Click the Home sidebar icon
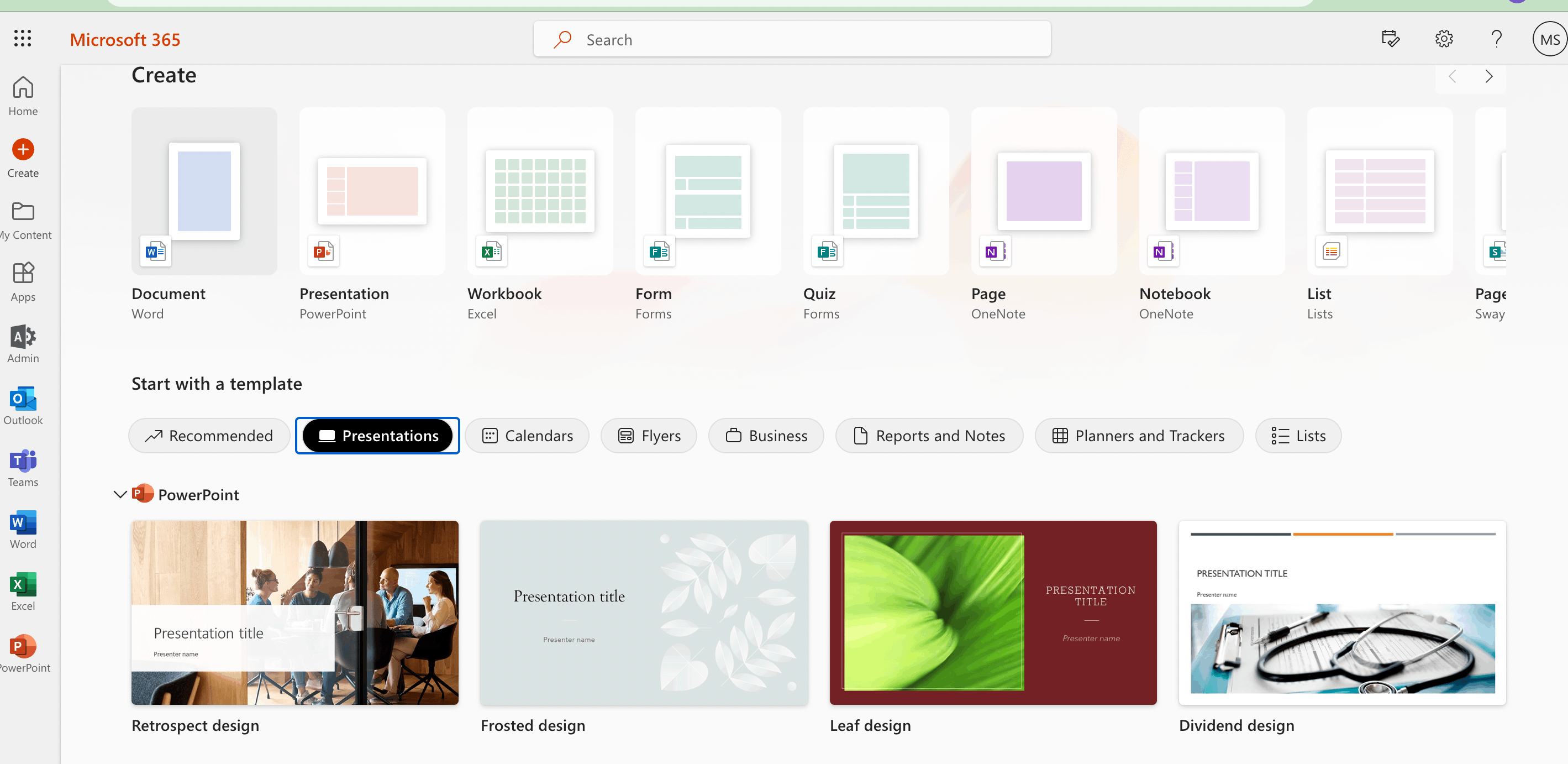1568x764 pixels. point(23,96)
